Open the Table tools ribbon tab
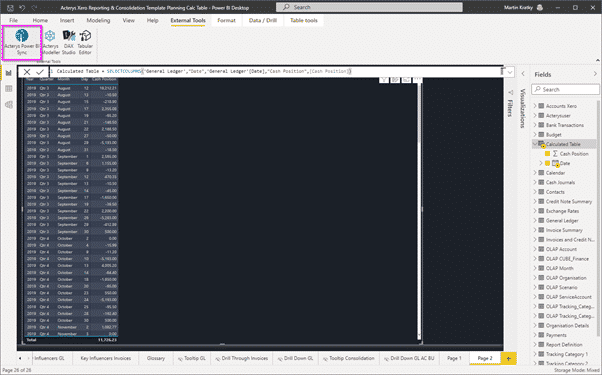 [x=304, y=20]
